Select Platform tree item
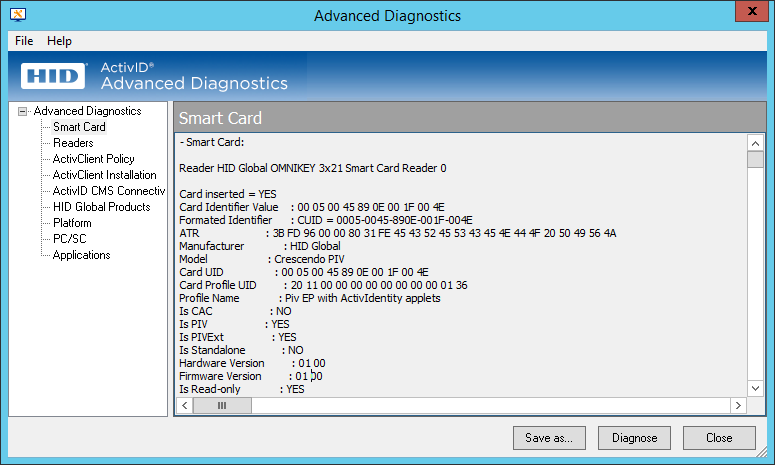Image resolution: width=775 pixels, height=465 pixels. click(x=72, y=223)
